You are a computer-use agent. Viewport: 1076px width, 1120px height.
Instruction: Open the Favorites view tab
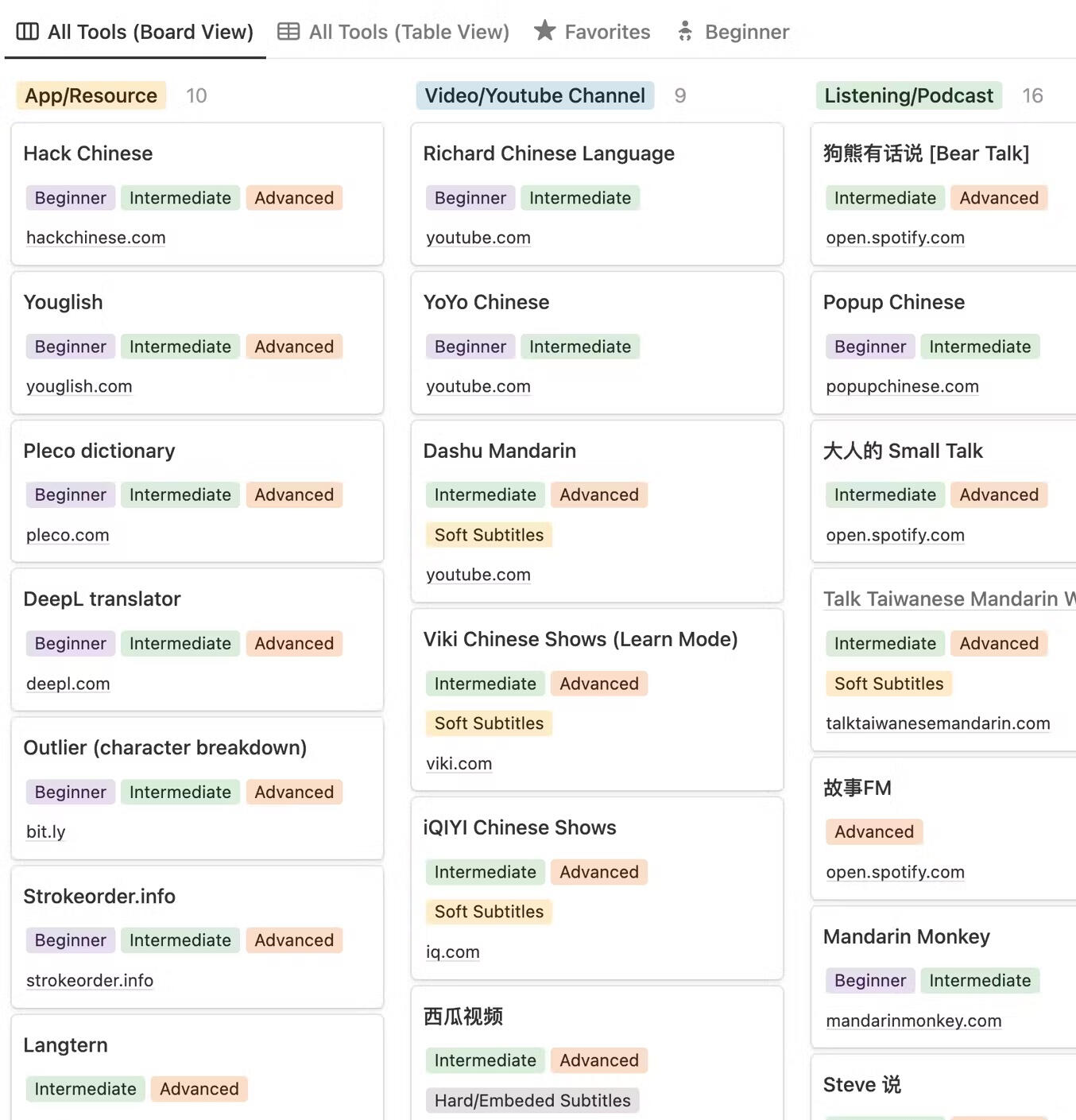tap(607, 32)
